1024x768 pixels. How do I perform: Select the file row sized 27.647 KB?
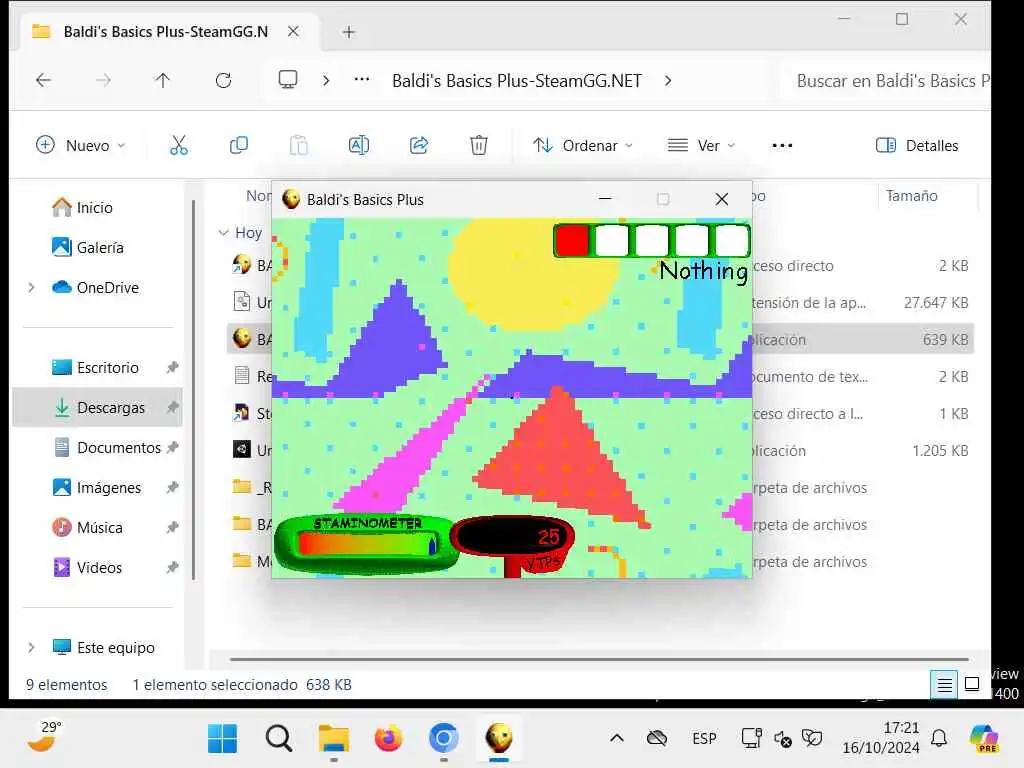(x=600, y=302)
